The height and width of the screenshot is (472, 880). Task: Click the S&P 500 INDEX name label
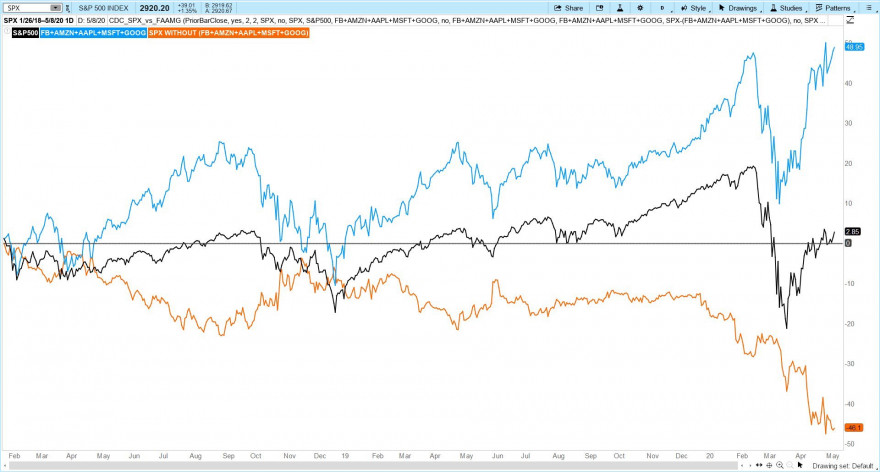coord(103,8)
